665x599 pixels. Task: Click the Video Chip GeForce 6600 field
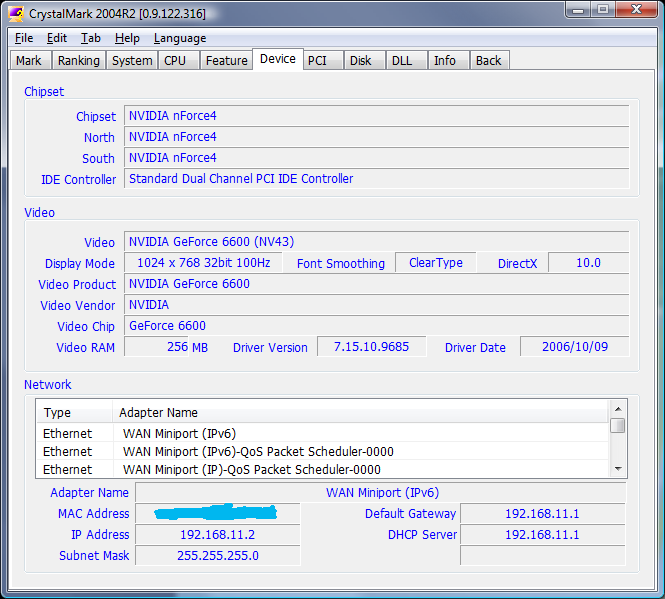[x=377, y=325]
